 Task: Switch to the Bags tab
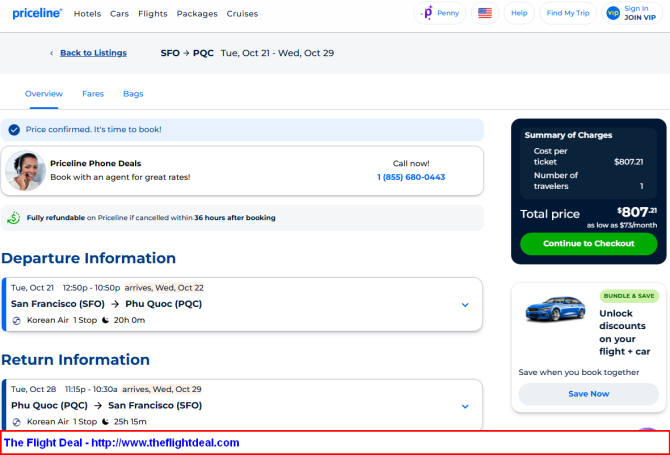pyautogui.click(x=133, y=94)
